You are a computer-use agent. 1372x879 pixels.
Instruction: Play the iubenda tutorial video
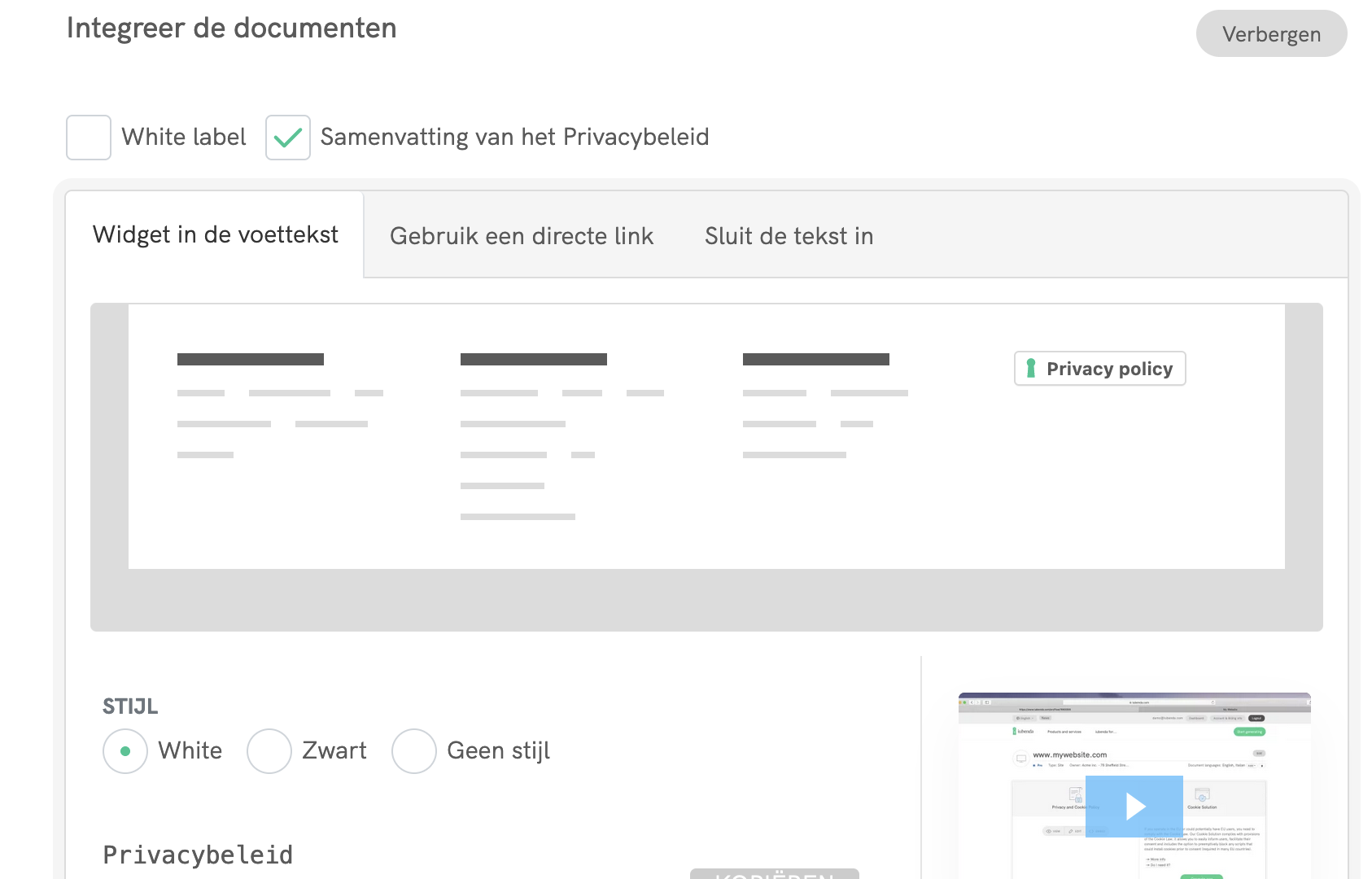click(1134, 806)
